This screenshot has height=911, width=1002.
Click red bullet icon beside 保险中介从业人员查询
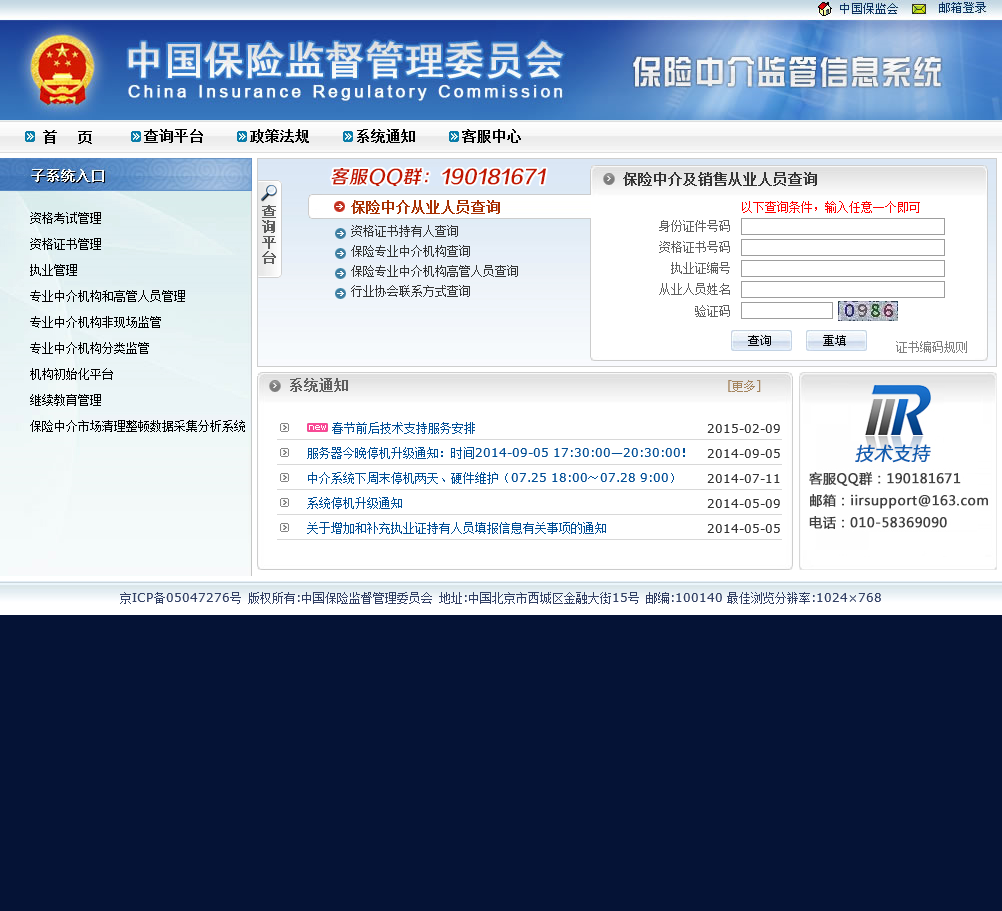pos(339,207)
